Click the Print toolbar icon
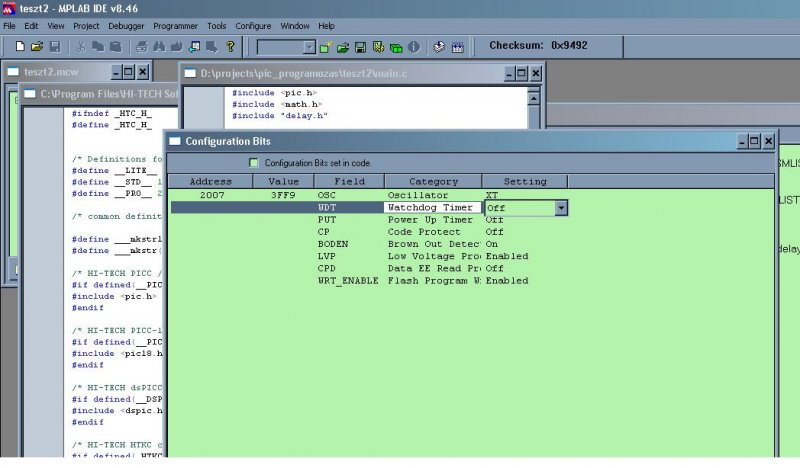 pos(142,46)
